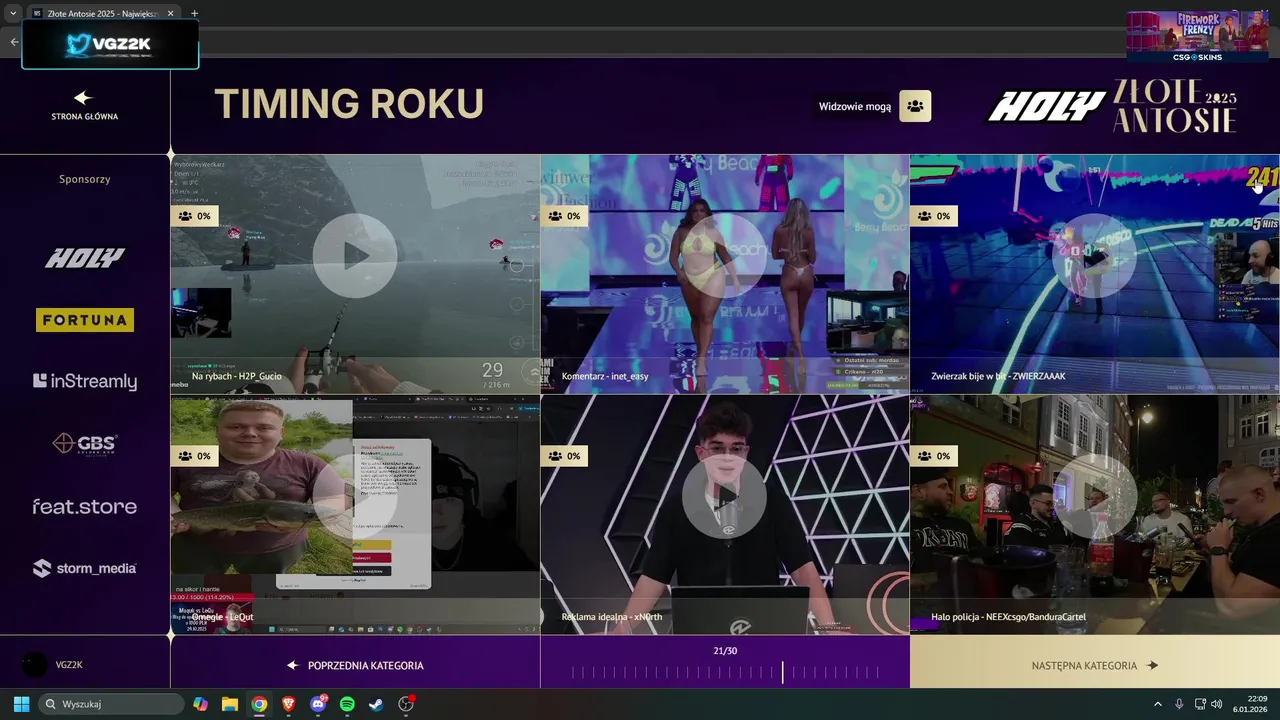This screenshot has height=720, width=1280.
Task: Go to 'NASTĘPNA KATEGORIA'
Action: click(x=1094, y=665)
